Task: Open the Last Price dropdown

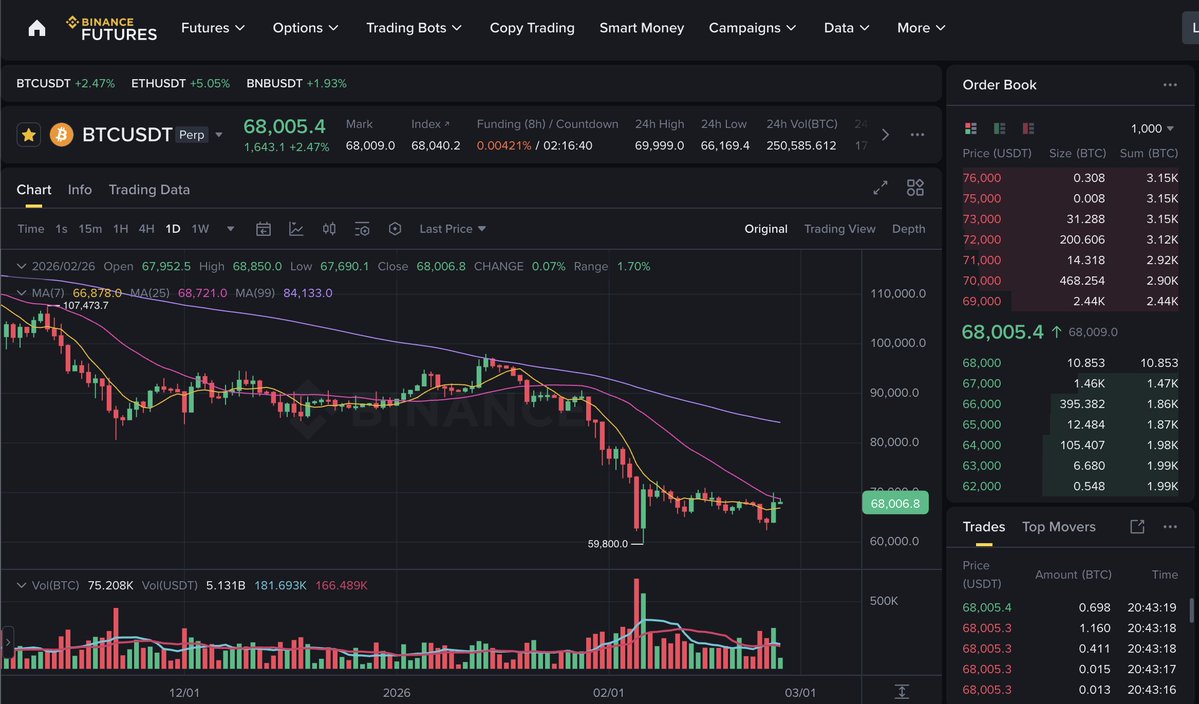Action: [x=453, y=229]
